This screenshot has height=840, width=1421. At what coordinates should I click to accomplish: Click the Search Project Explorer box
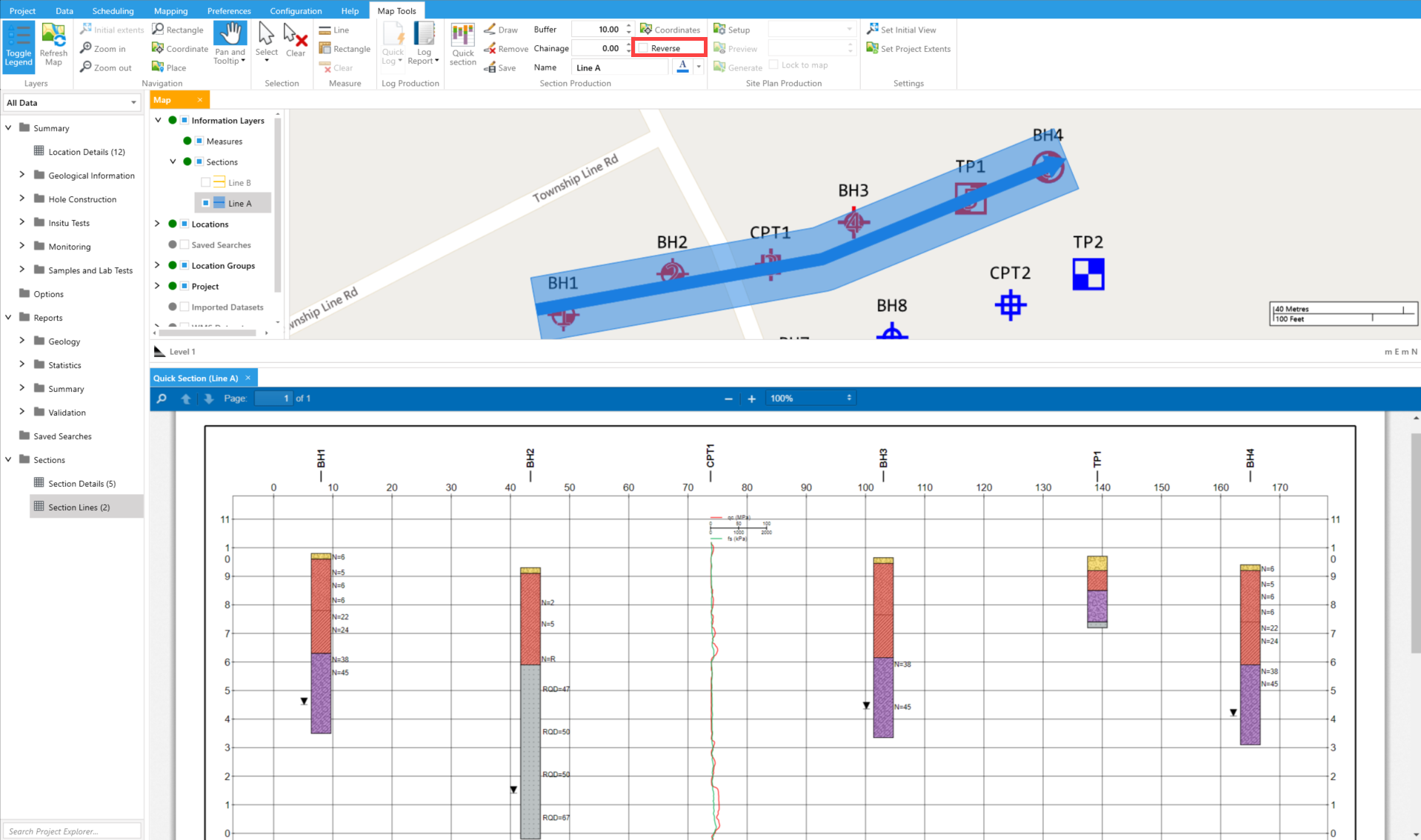click(72, 831)
